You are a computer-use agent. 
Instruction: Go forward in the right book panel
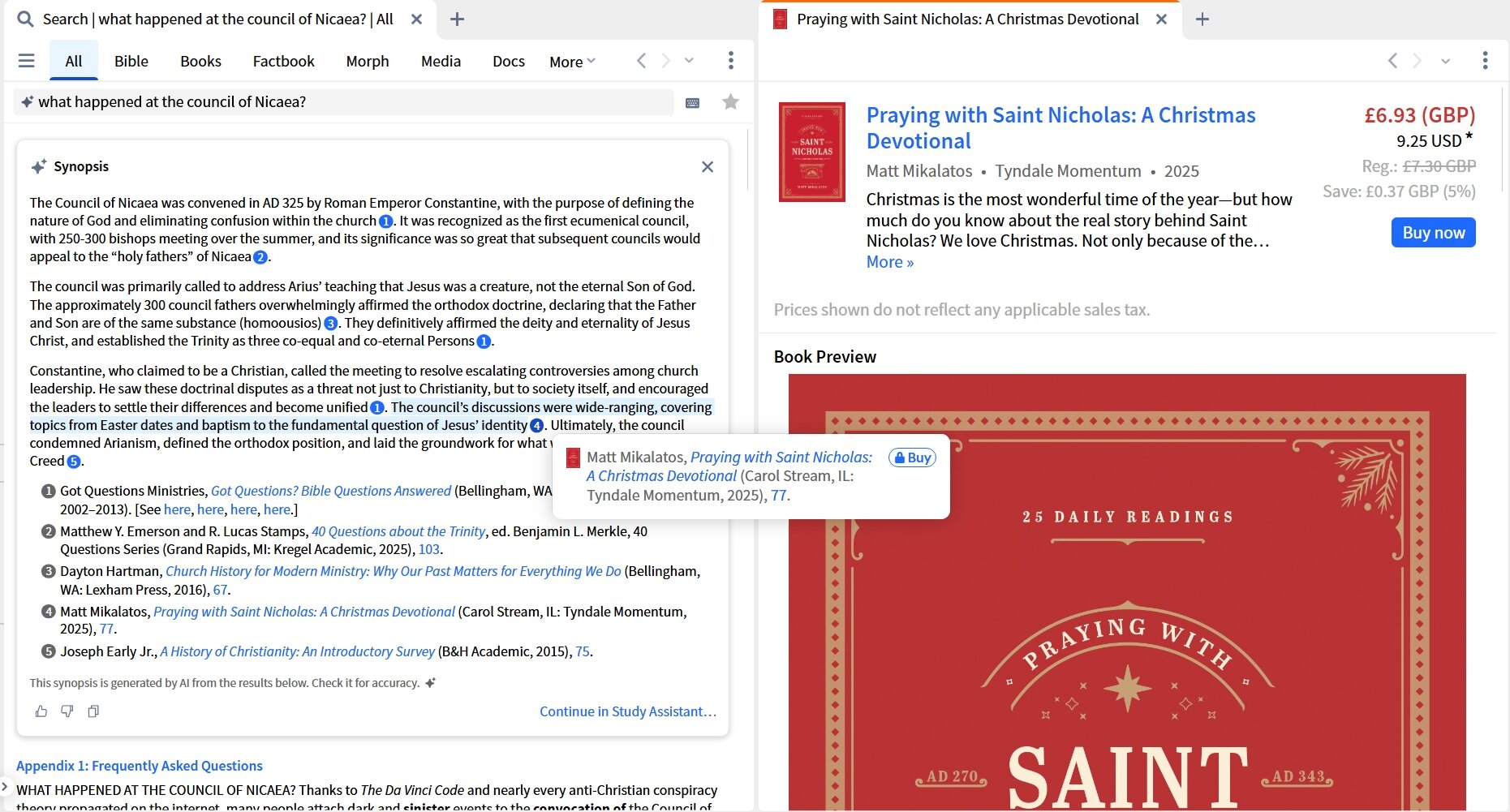click(x=1418, y=61)
